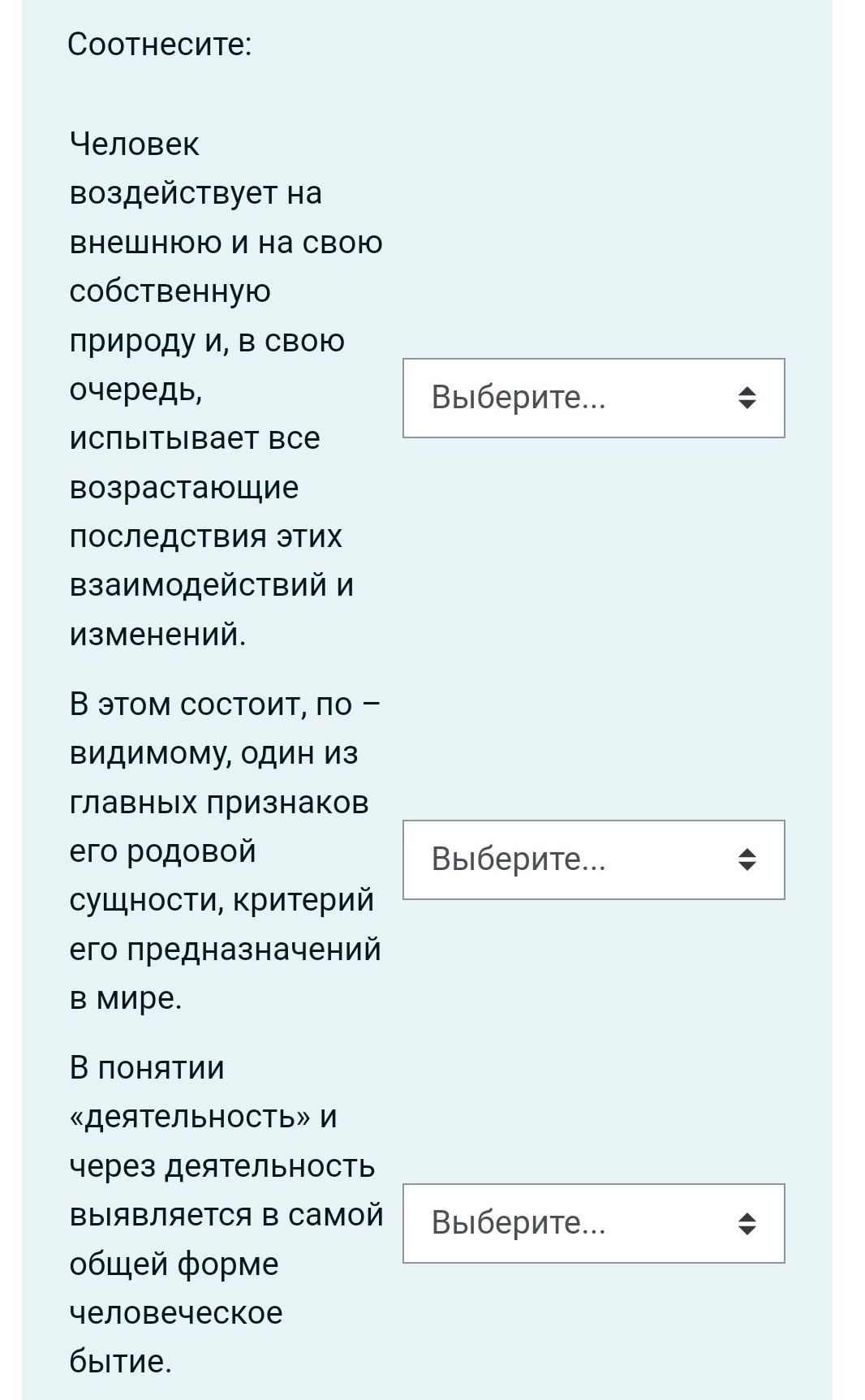Click the up-down arrow icon of the middle dropdown
Viewport: 865px width, 1400px height.
pyautogui.click(x=747, y=859)
